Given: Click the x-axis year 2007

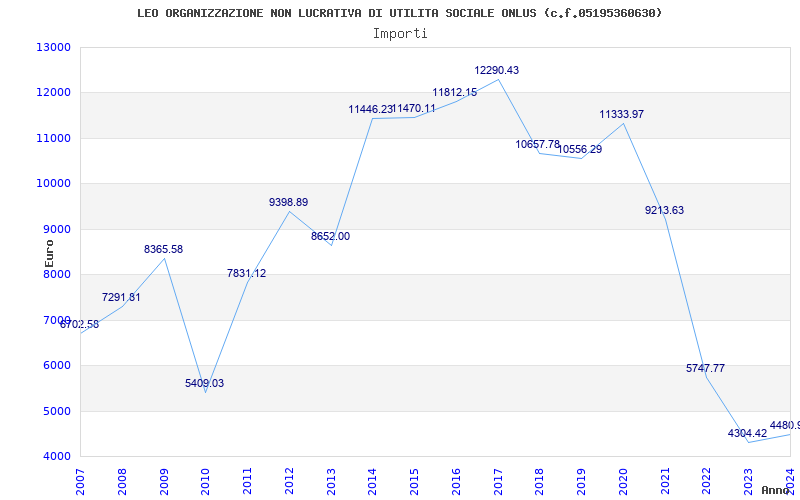Looking at the screenshot, I should 80,481.
